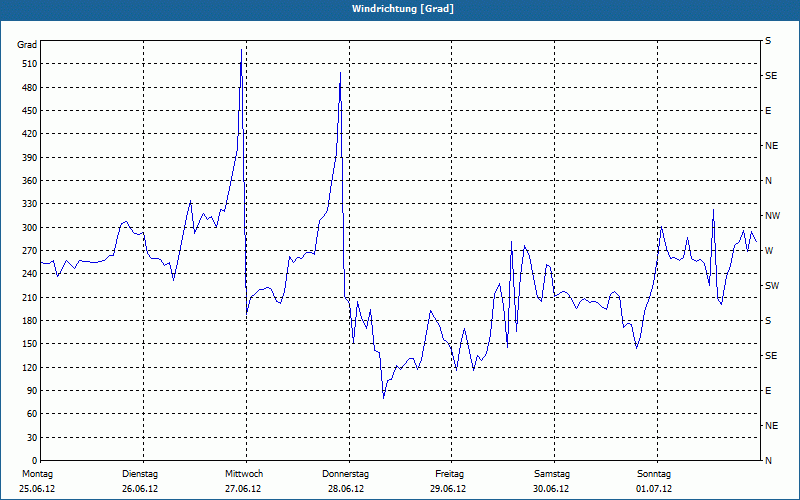Select the Dienstag day label
Screen dimensions: 800x500
[x=140, y=474]
